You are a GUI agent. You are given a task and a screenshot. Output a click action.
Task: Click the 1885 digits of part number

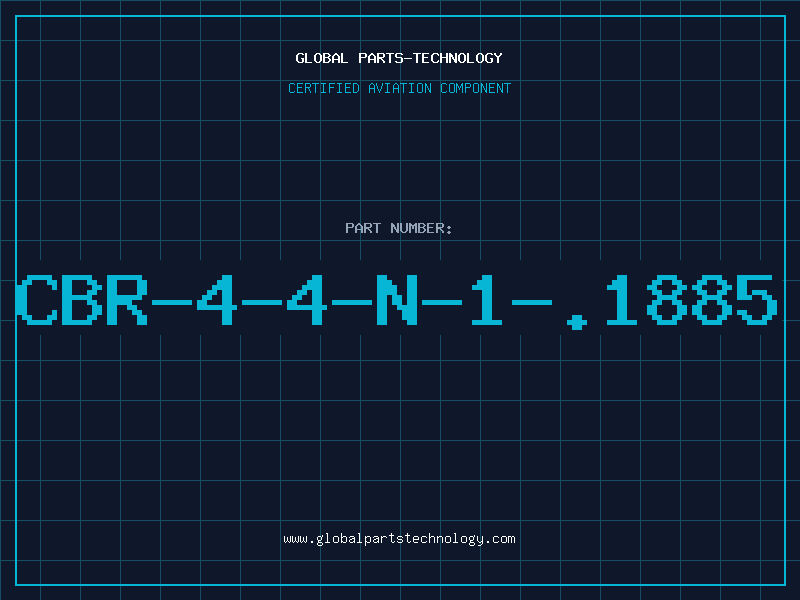[690, 299]
